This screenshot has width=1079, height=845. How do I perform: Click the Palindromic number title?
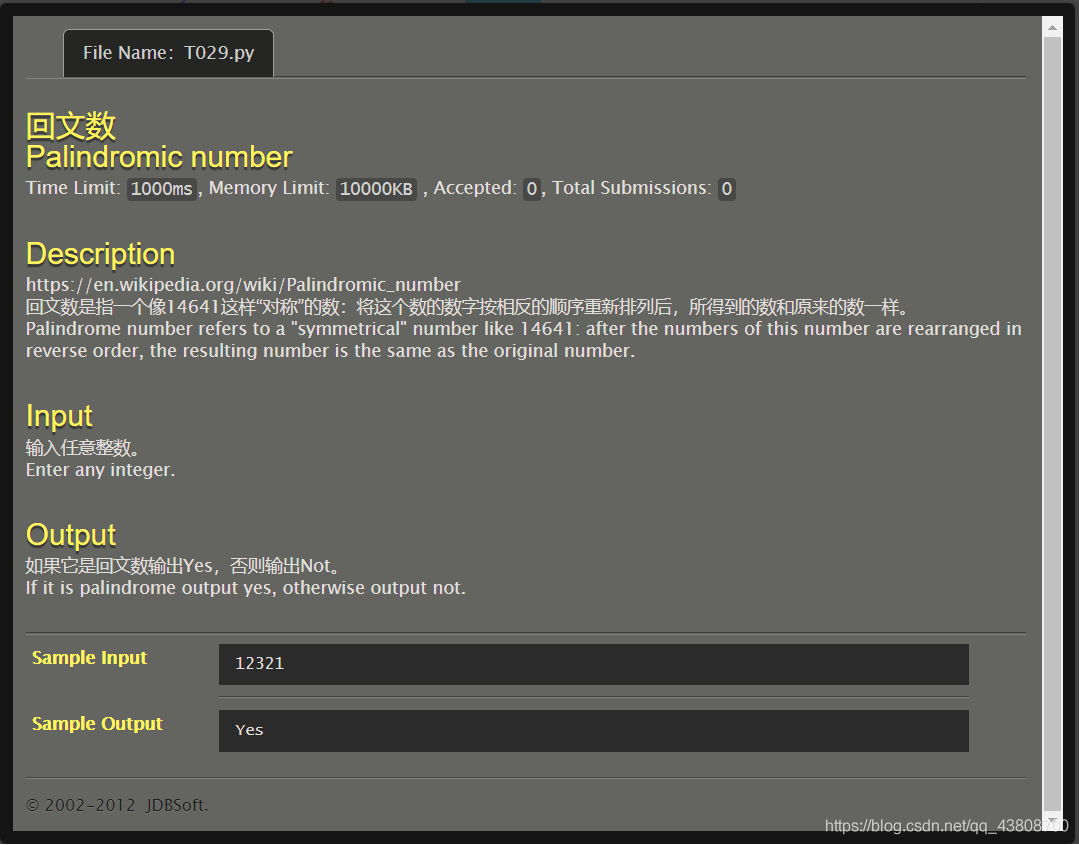[x=159, y=158]
